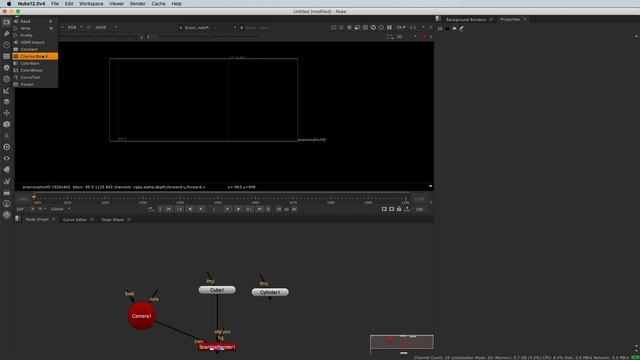
Task: Choose CheckerBoard from the Image menu
Action: (35, 56)
